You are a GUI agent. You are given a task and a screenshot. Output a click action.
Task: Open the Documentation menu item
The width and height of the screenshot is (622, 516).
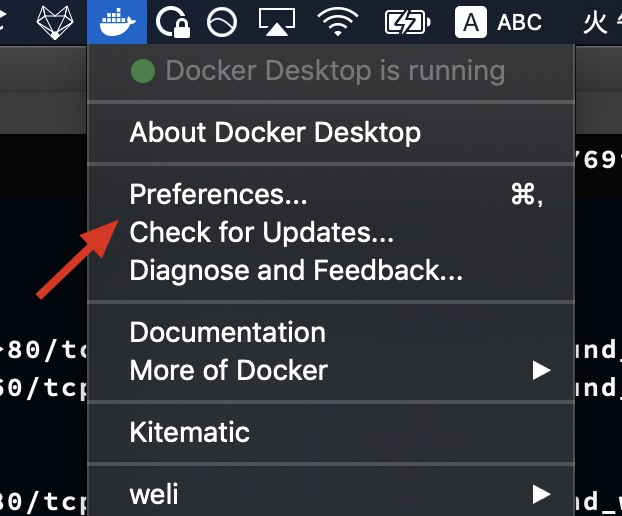coord(331,332)
